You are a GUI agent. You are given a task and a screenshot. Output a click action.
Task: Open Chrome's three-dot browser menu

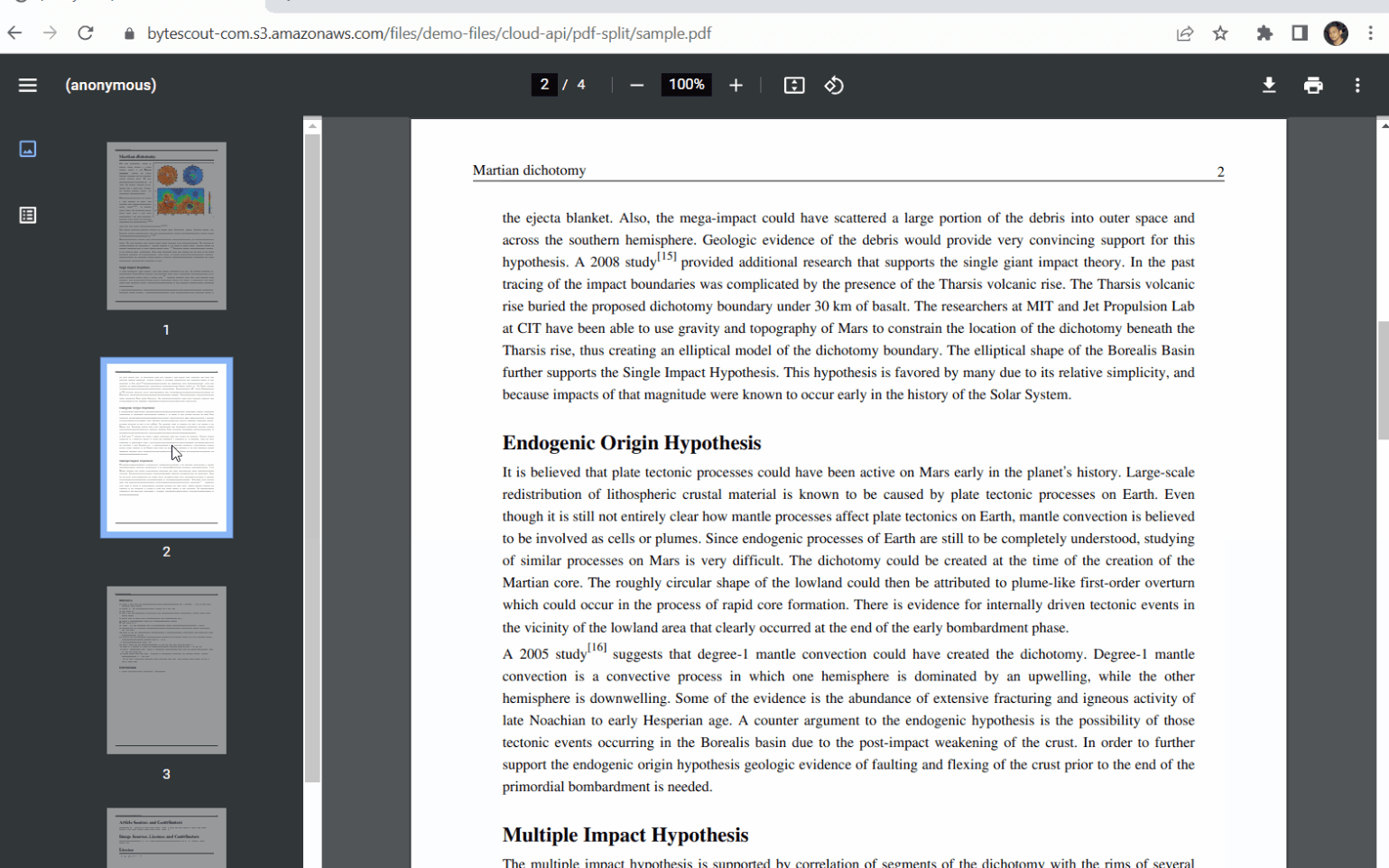1370,33
